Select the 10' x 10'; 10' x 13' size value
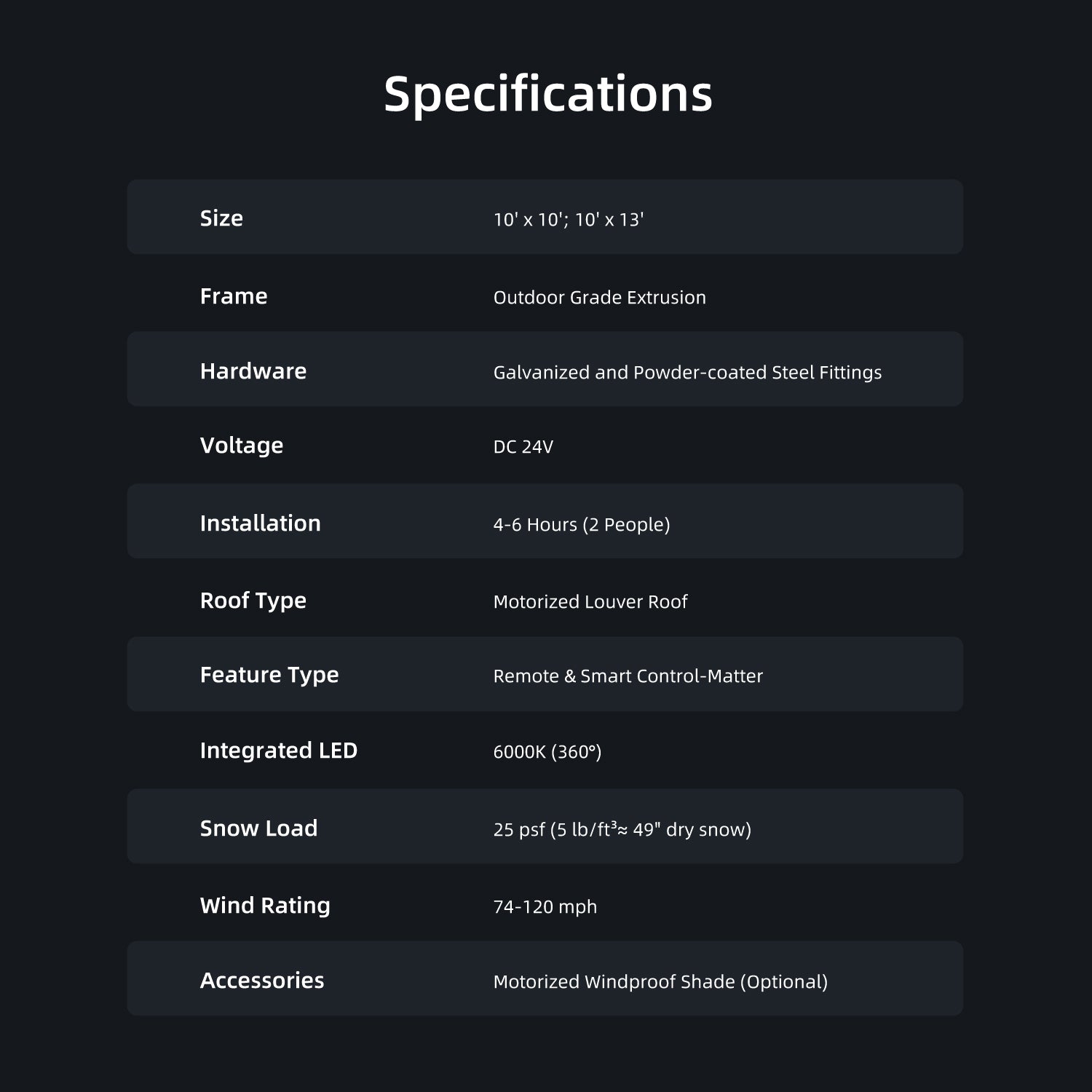Screen dimensions: 1092x1092 tap(568, 220)
